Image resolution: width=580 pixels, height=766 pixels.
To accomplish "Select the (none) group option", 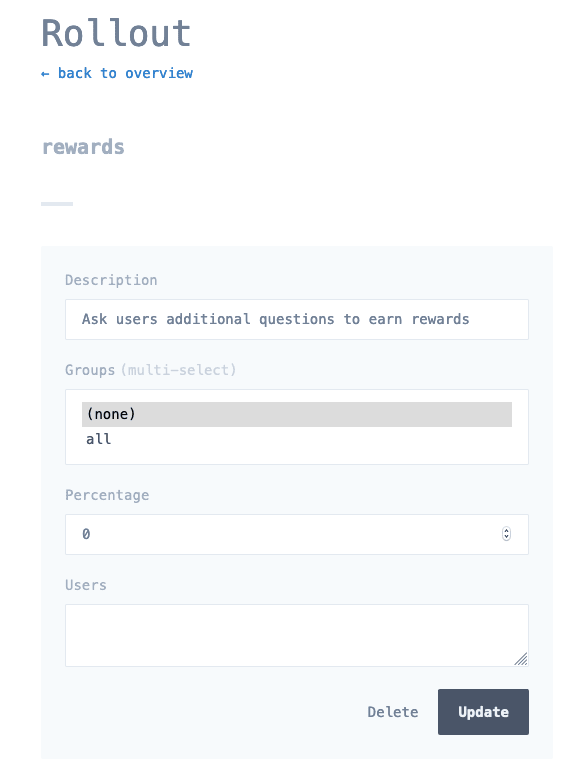I will tap(297, 414).
